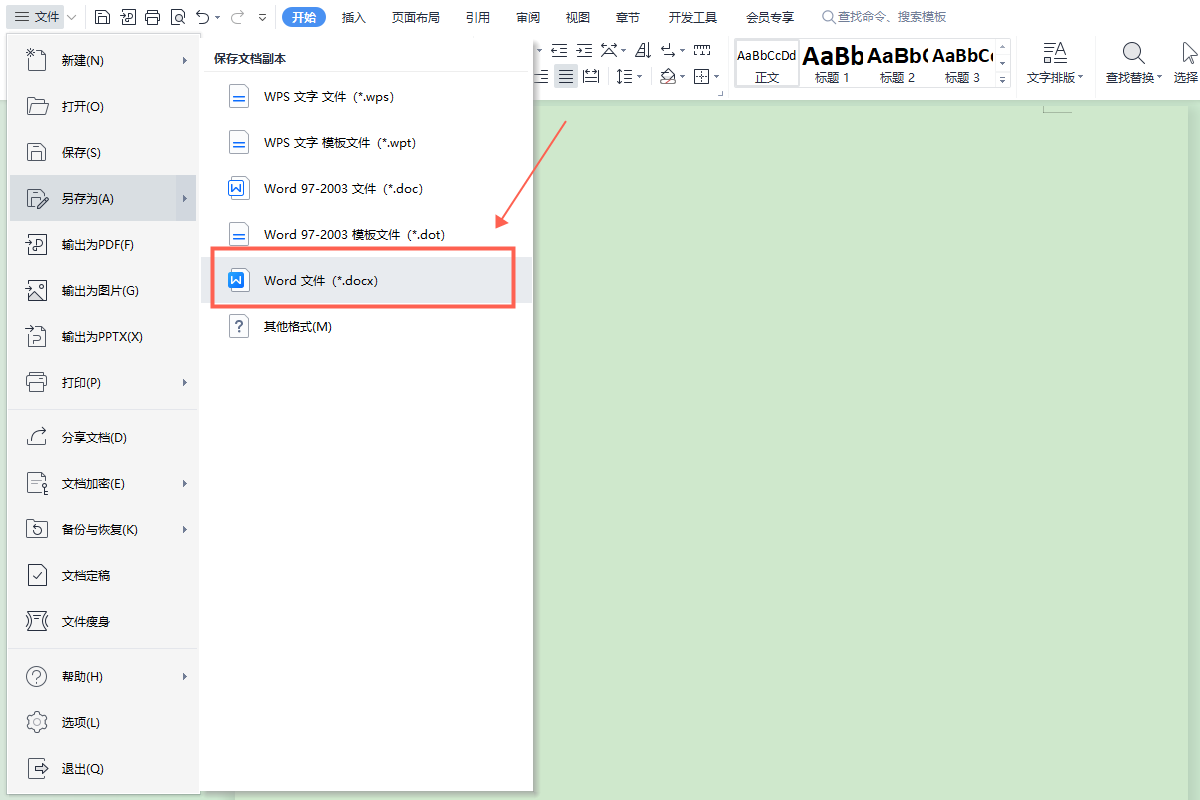Open the 审阅 ribbon tab
Image resolution: width=1200 pixels, height=800 pixels.
pos(528,17)
